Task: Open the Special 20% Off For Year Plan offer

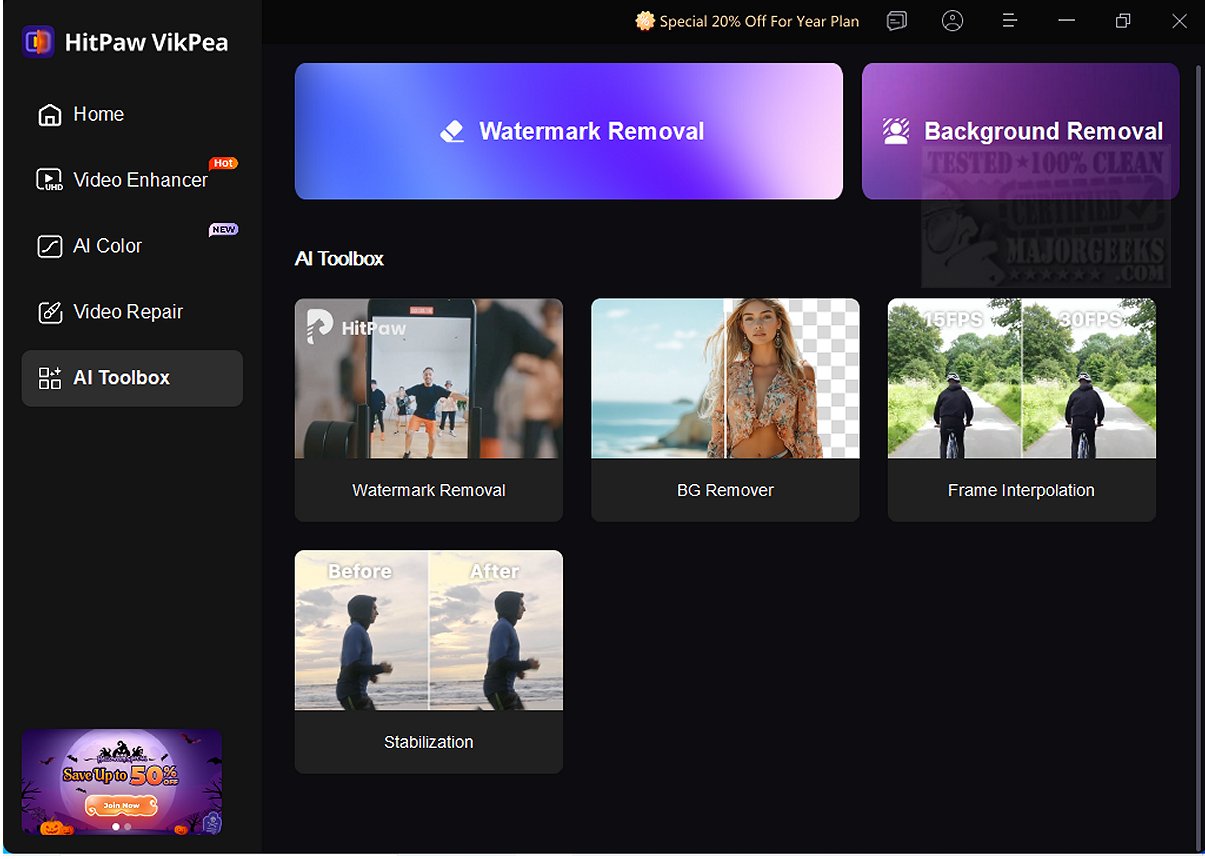Action: pos(747,21)
